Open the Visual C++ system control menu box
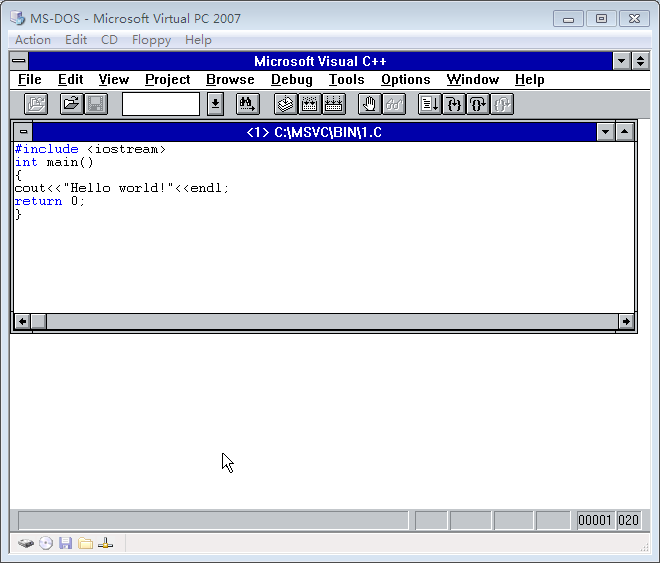660x563 pixels. pyautogui.click(x=19, y=61)
